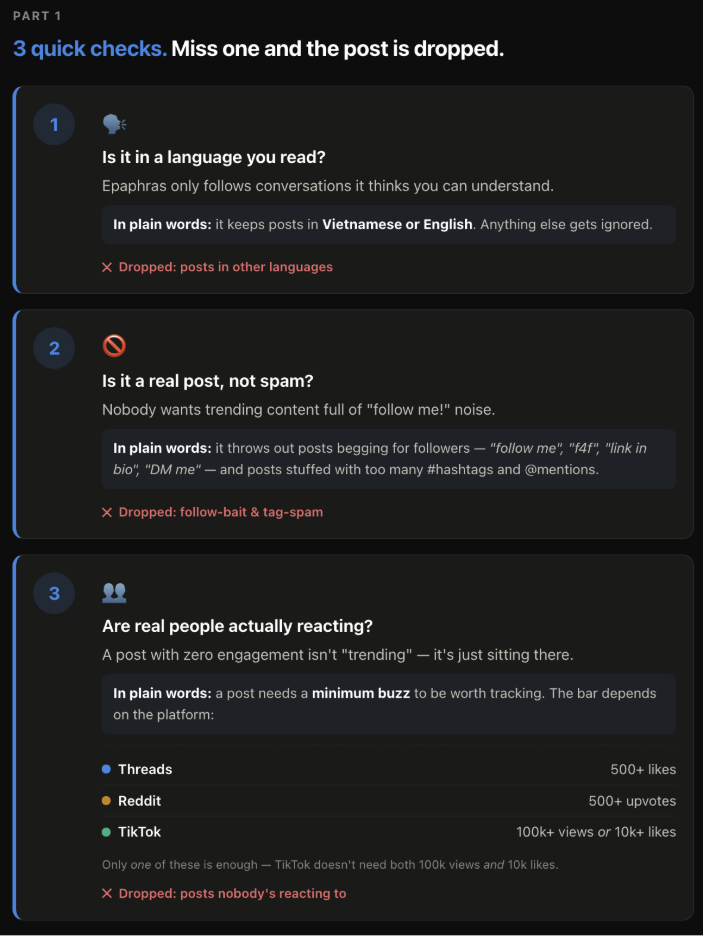Click the X beside 'posts nobody's reacting to'
This screenshot has width=703, height=936.
click(107, 894)
